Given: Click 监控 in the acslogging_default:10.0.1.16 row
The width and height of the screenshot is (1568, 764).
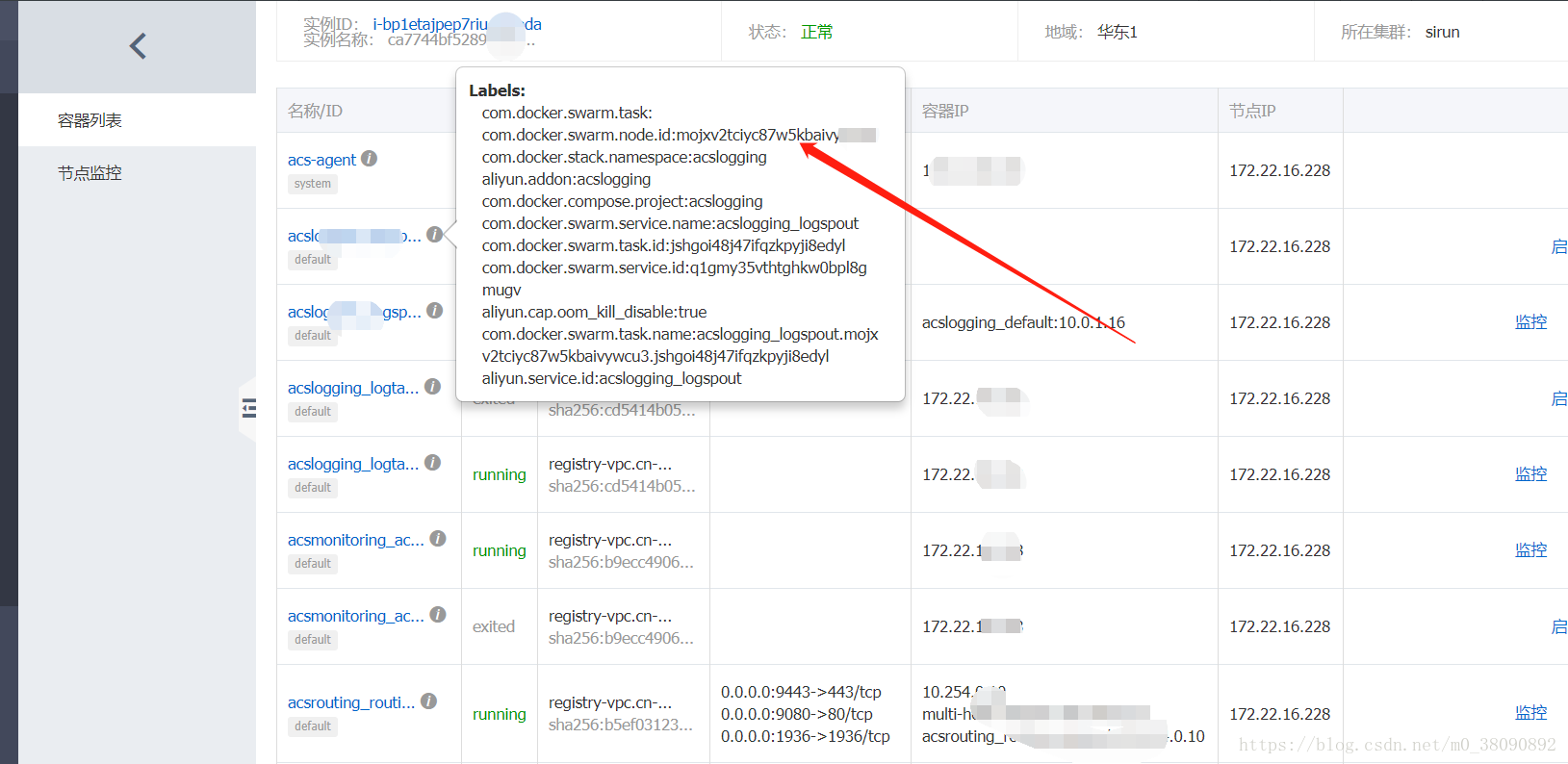Looking at the screenshot, I should (1530, 322).
